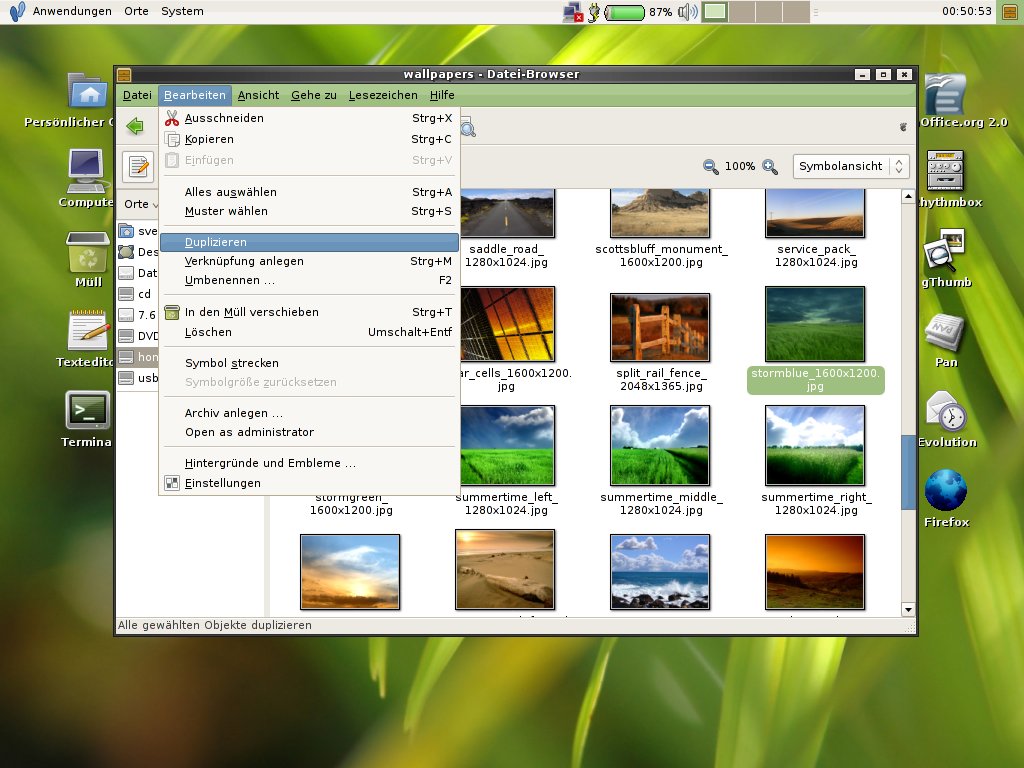1024x768 pixels.
Task: Click Löschen menu entry
Action: (x=309, y=332)
